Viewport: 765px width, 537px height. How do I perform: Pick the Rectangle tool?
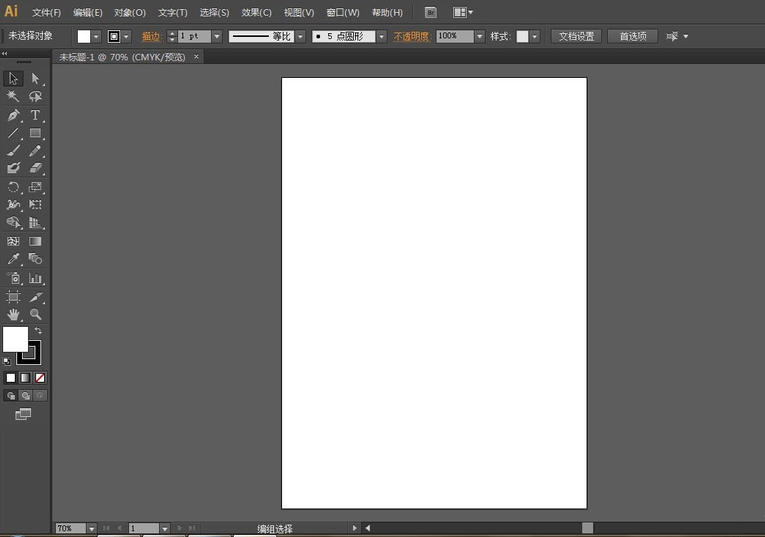coord(35,133)
